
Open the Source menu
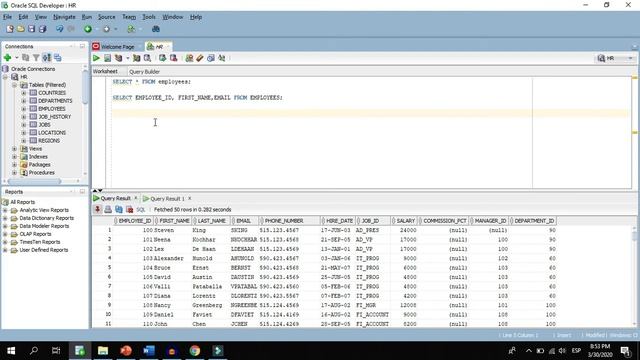coord(107,17)
